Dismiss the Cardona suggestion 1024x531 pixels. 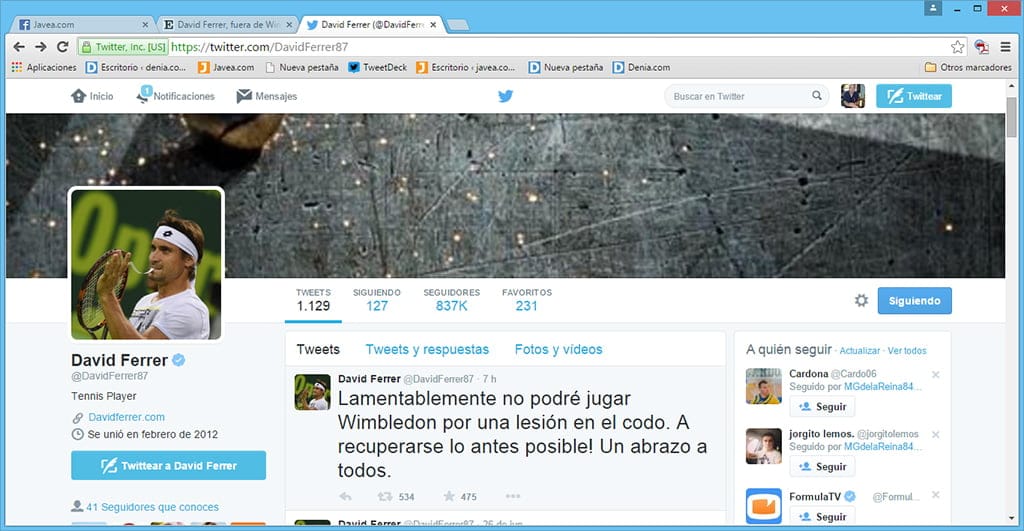[935, 375]
